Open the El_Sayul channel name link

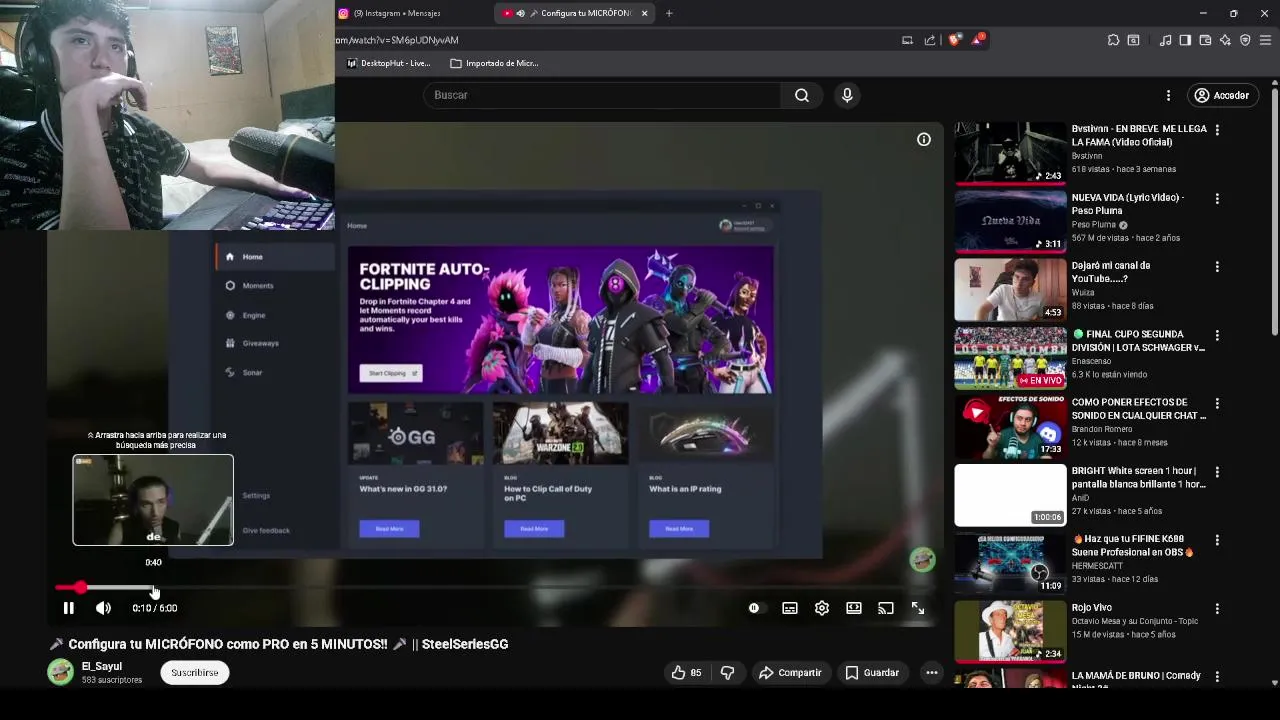(x=102, y=666)
